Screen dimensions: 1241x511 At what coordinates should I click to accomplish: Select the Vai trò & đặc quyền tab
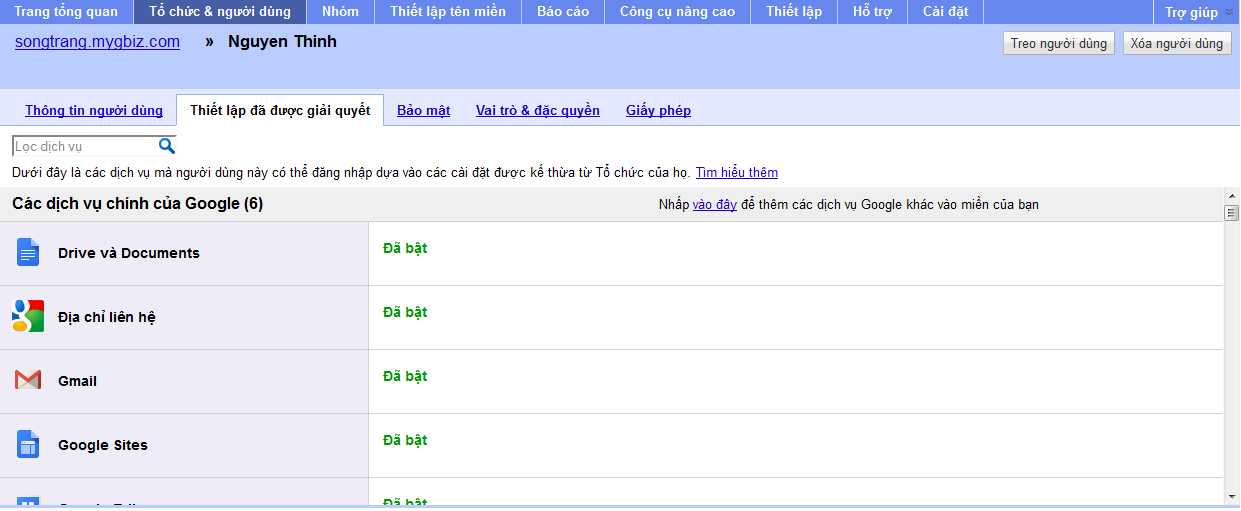537,110
